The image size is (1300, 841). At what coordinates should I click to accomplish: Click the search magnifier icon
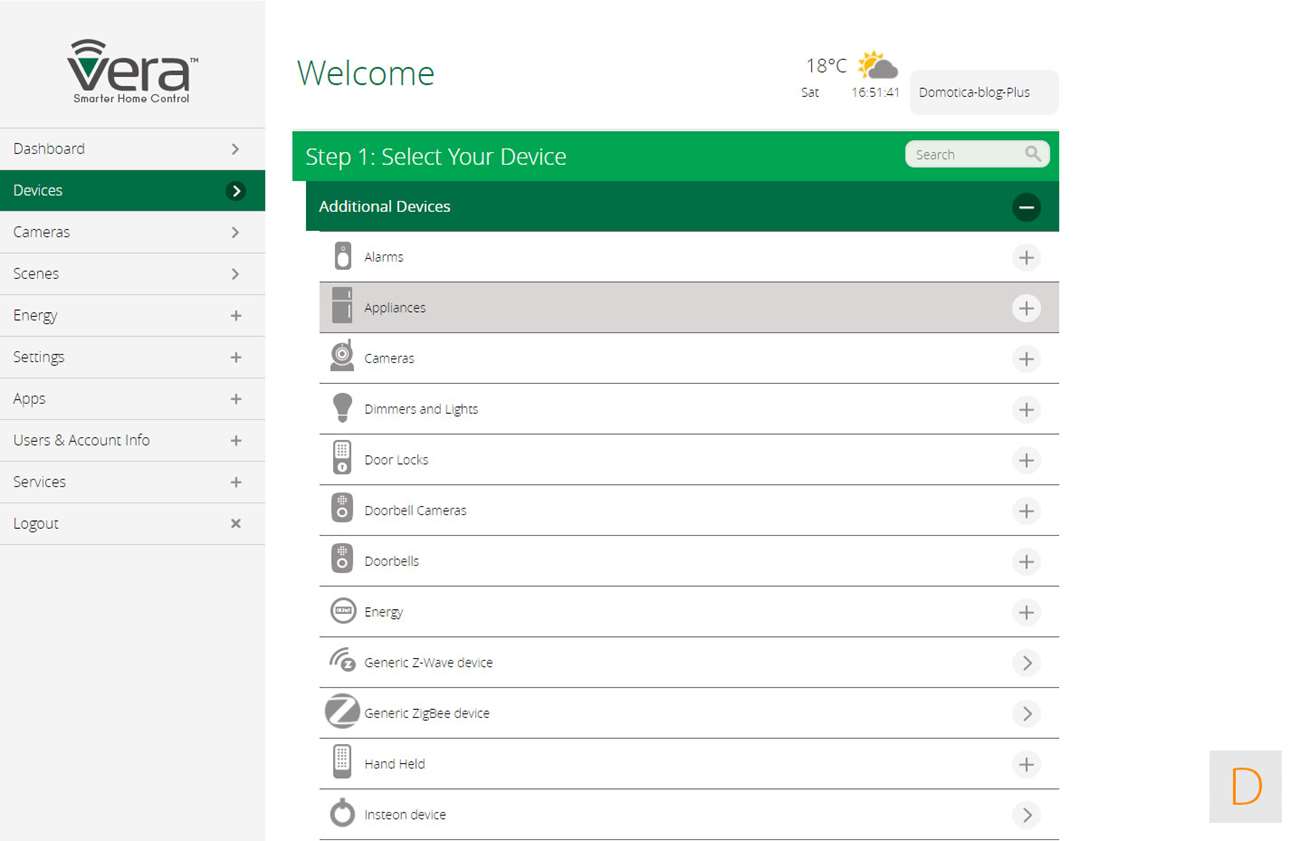point(1033,154)
